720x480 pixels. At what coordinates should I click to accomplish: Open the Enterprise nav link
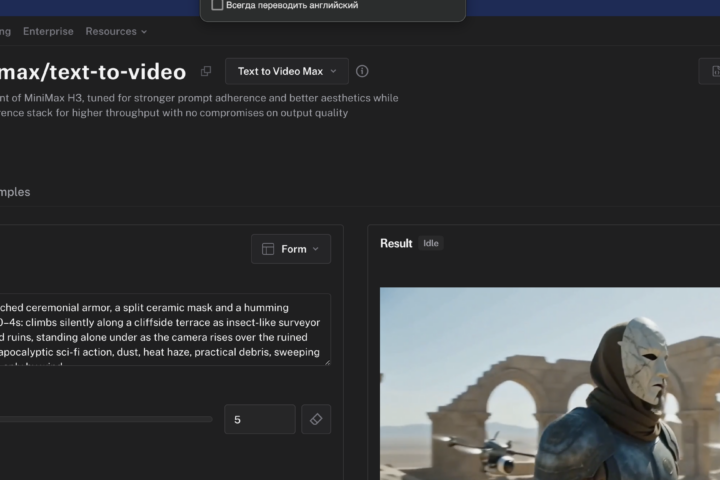[48, 31]
